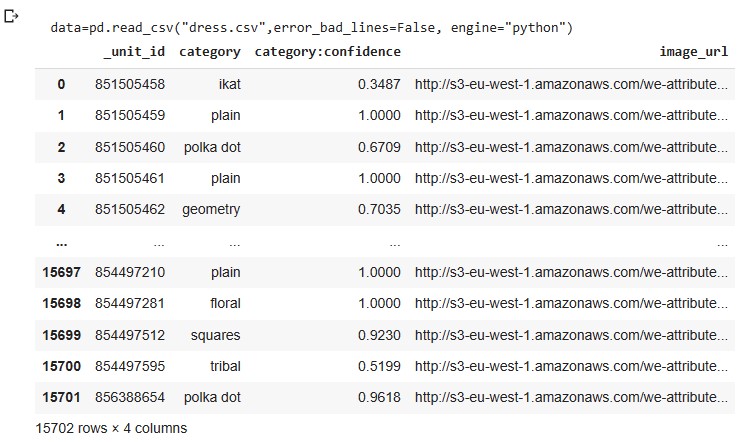
Task: Click the truncated rows ellipsis index
Action: pyautogui.click(x=61, y=244)
